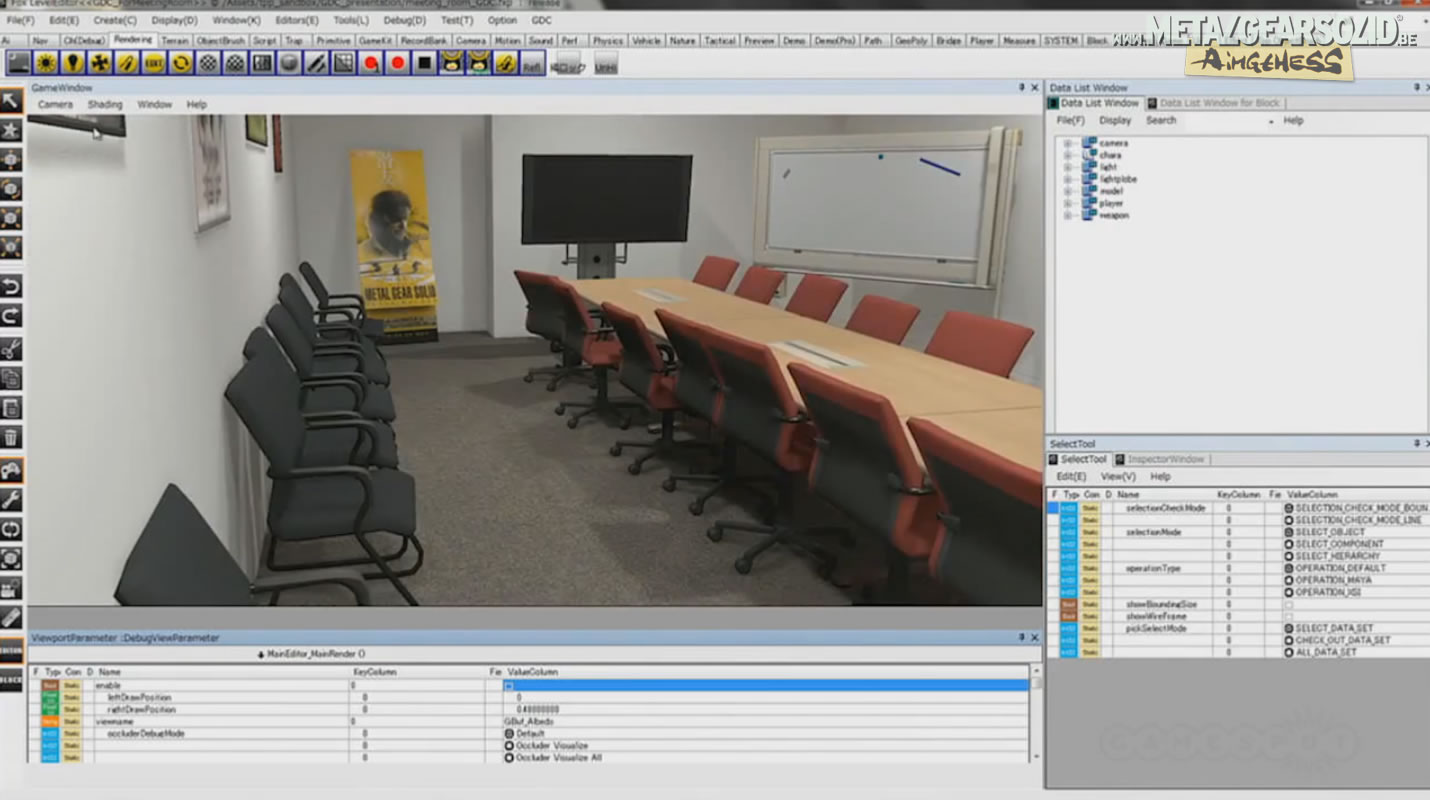Click the trash delete icon in sidebar
Screen dimensions: 1430x800
tap(11, 437)
